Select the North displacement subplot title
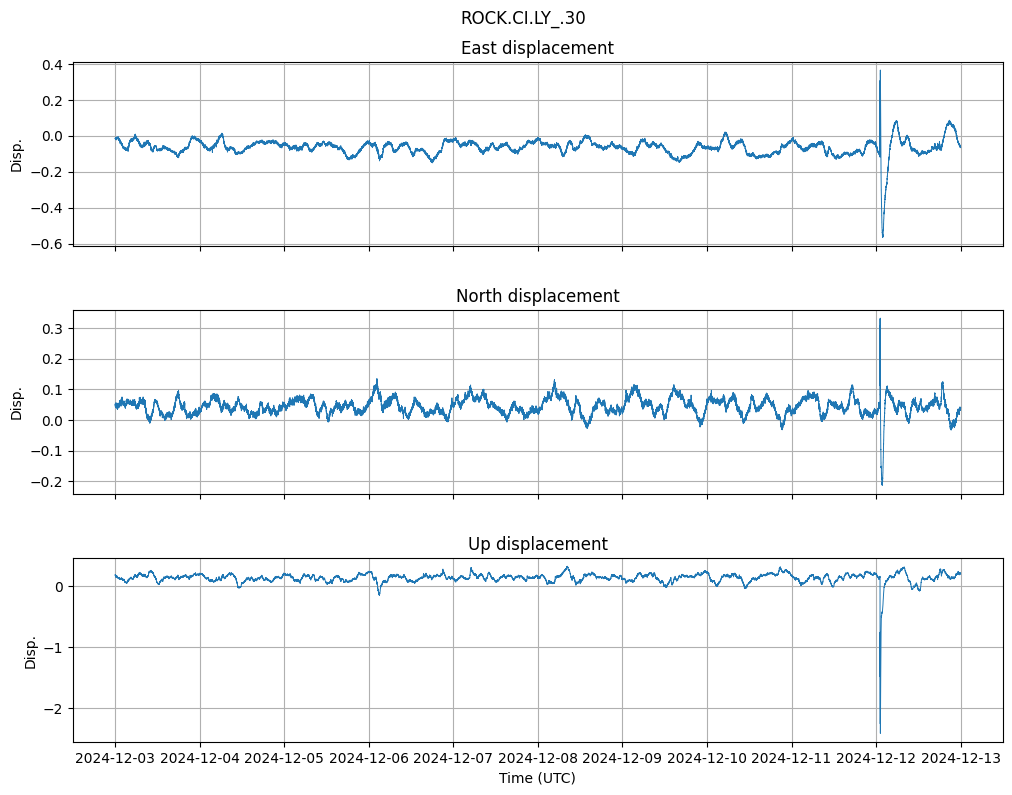 click(537, 296)
